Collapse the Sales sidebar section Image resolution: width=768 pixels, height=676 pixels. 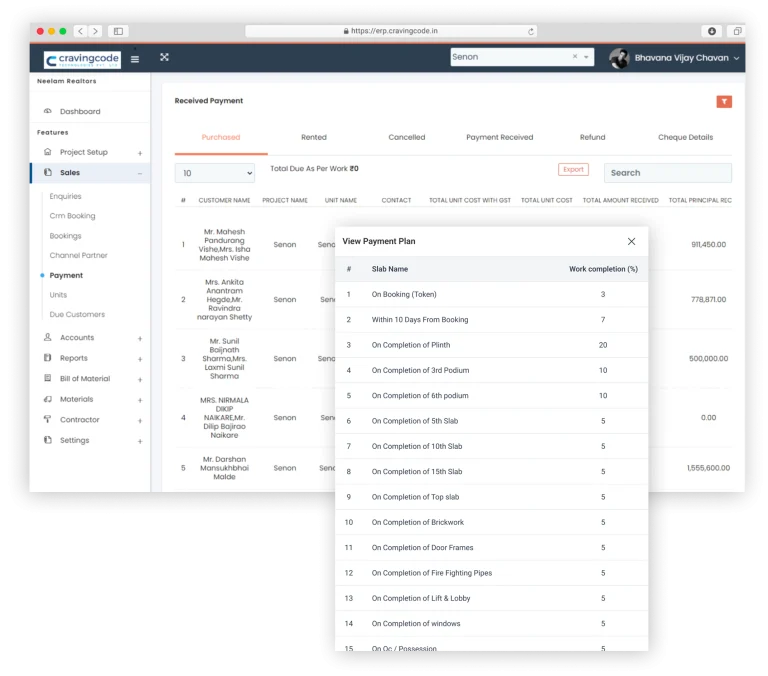tap(139, 173)
